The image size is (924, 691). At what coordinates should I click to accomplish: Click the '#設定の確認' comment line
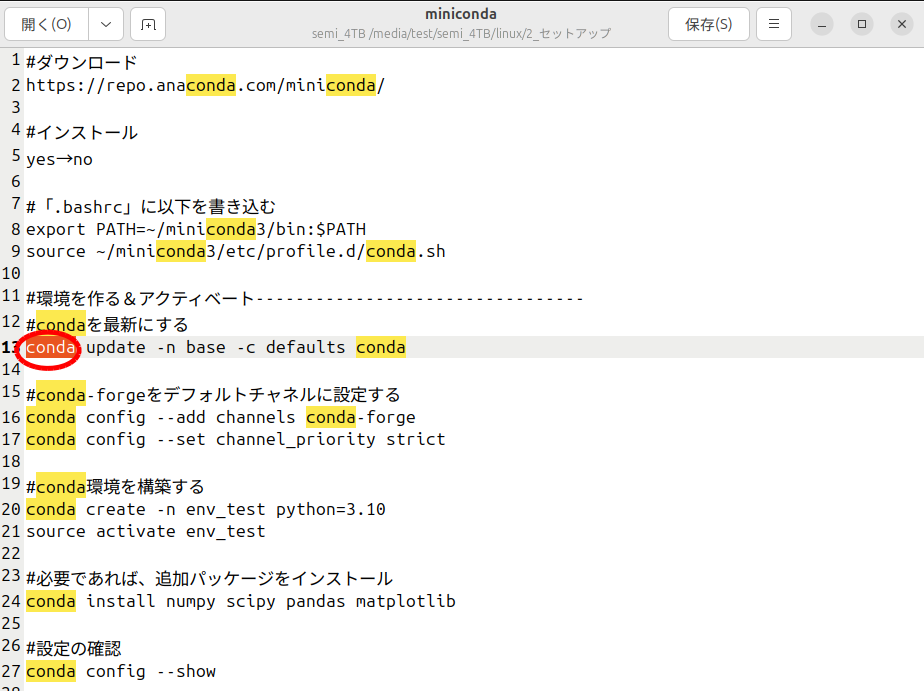74,649
